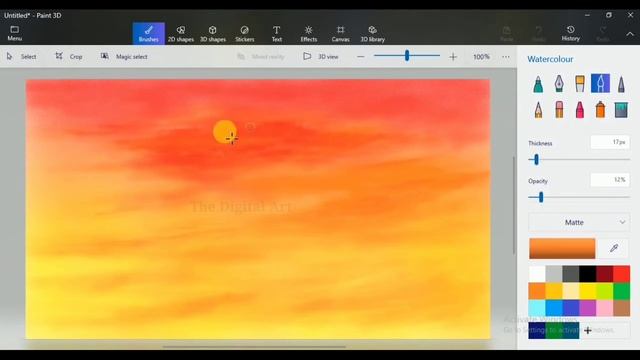Screen dimensions: 640x360
Task: Click the Thickness slider handle
Action: pos(536,160)
